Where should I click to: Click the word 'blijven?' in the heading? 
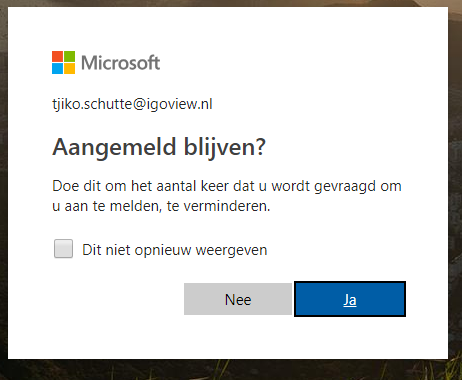[225, 147]
